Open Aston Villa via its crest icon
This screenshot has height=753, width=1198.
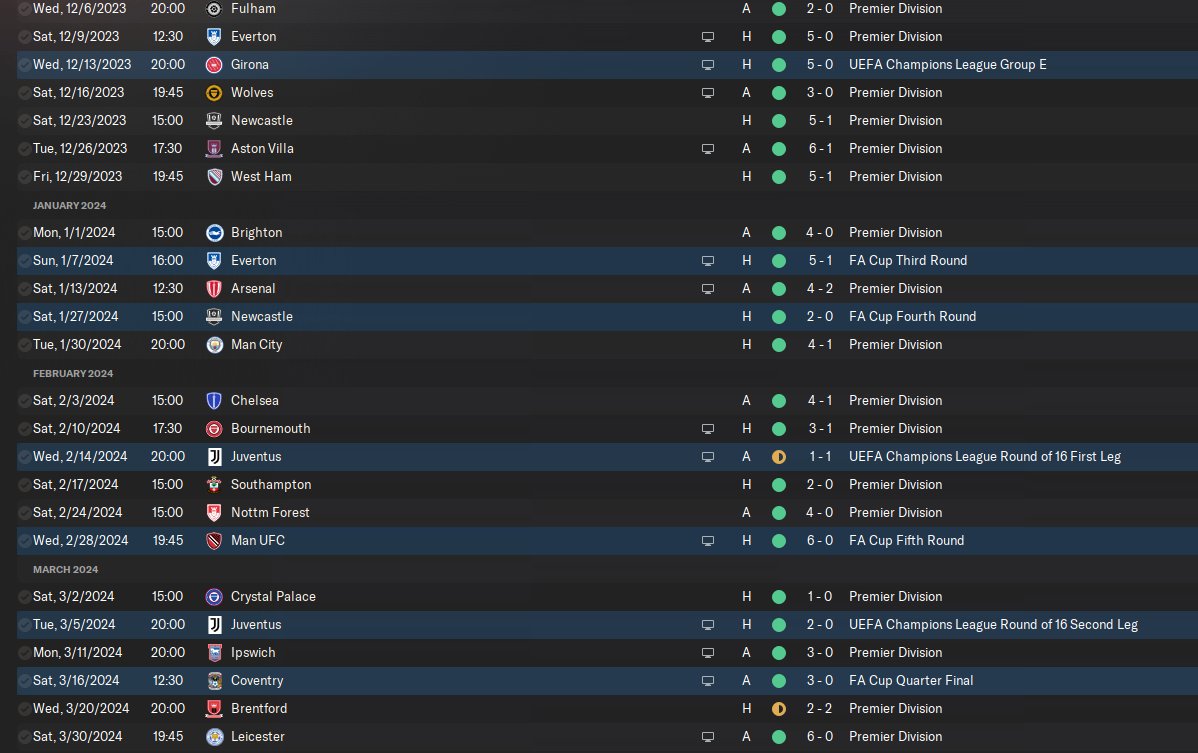point(214,149)
